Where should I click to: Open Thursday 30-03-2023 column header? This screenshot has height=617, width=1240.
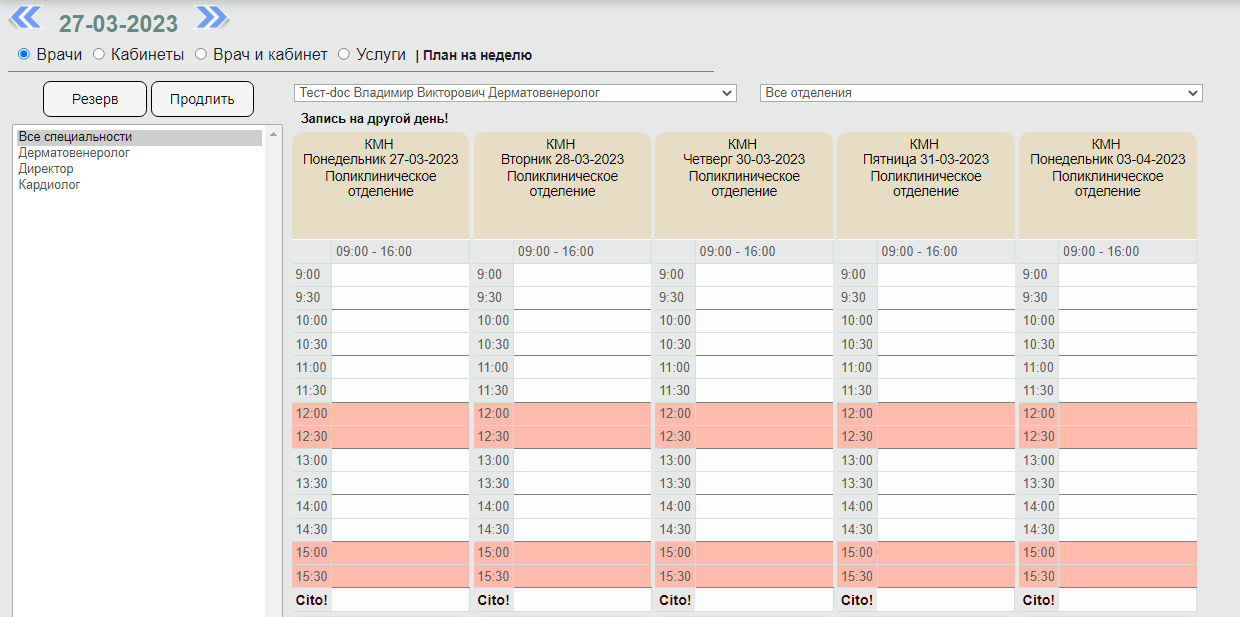point(744,168)
